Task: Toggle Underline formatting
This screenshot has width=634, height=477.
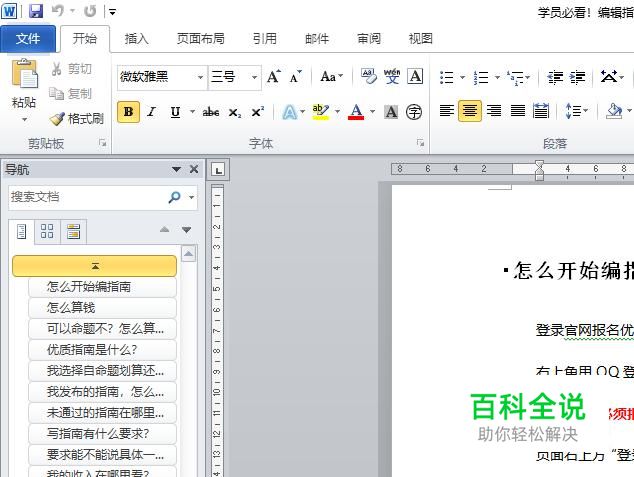Action: click(x=175, y=112)
